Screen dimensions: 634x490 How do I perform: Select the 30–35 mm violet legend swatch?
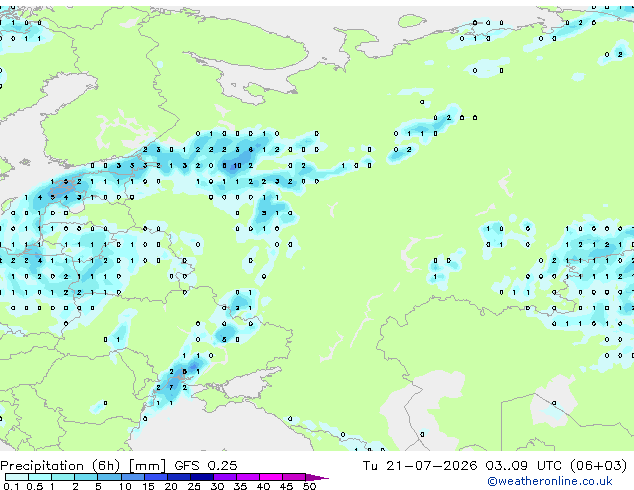click(x=225, y=477)
